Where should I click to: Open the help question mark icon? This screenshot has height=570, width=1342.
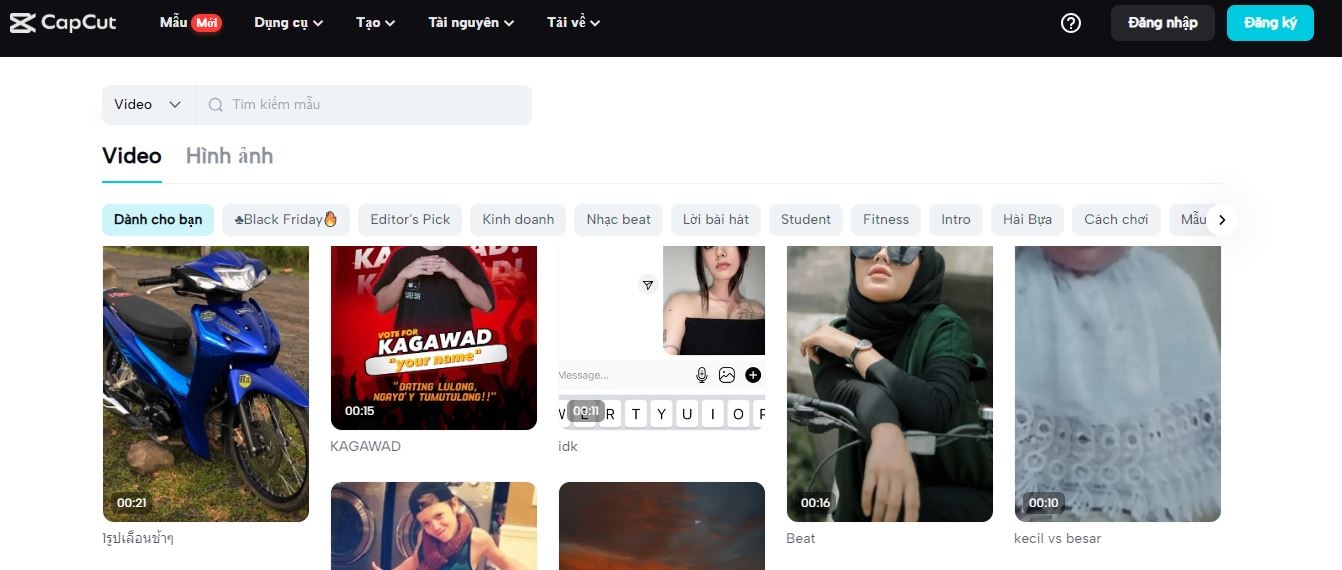[1071, 23]
